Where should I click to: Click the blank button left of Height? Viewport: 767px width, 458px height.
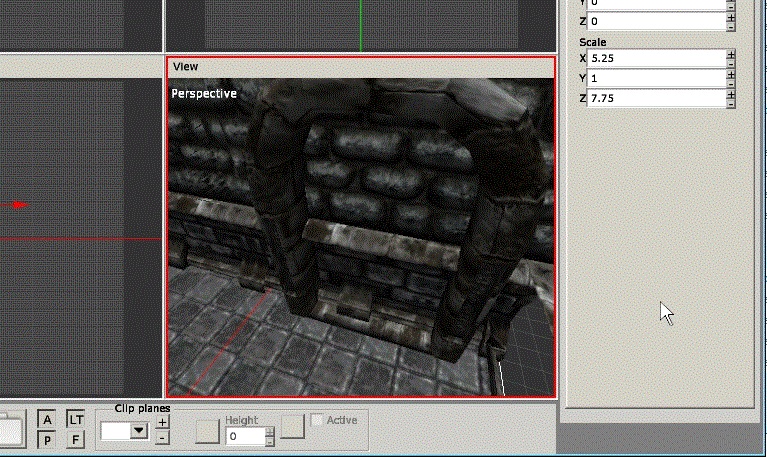tap(207, 431)
